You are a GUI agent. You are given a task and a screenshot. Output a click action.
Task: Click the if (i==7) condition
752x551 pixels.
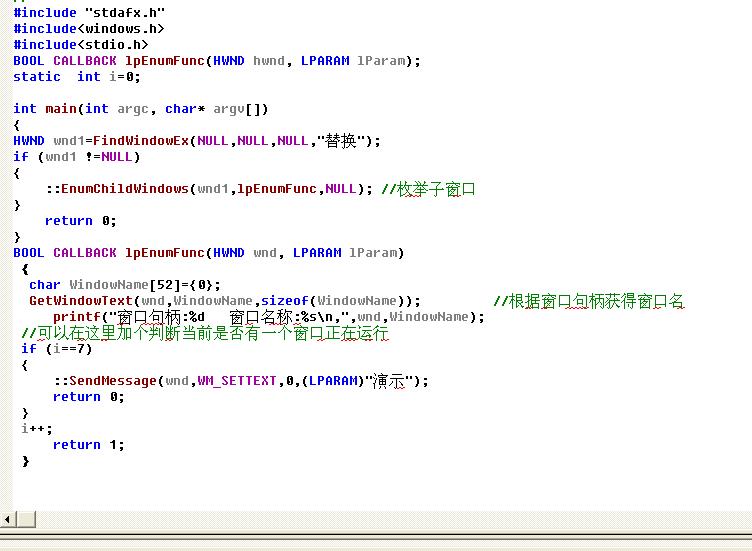[x=57, y=349]
